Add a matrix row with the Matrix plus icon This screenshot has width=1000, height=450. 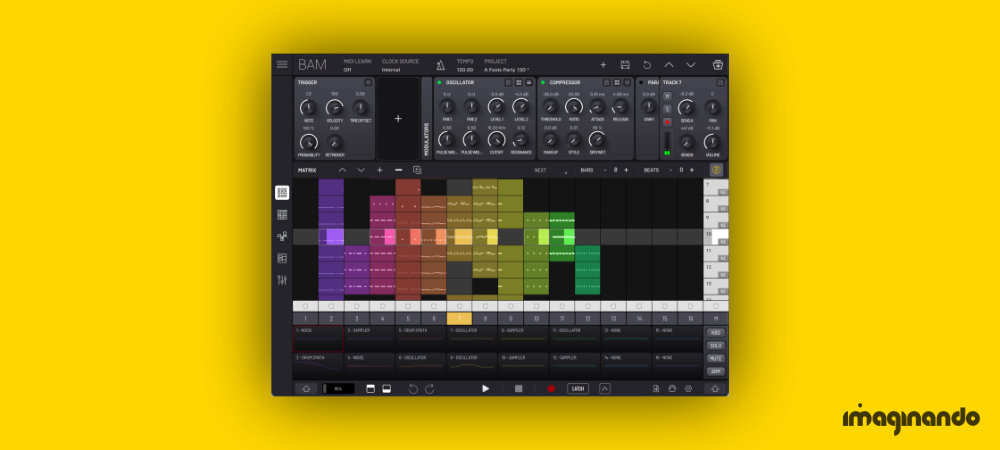379,170
